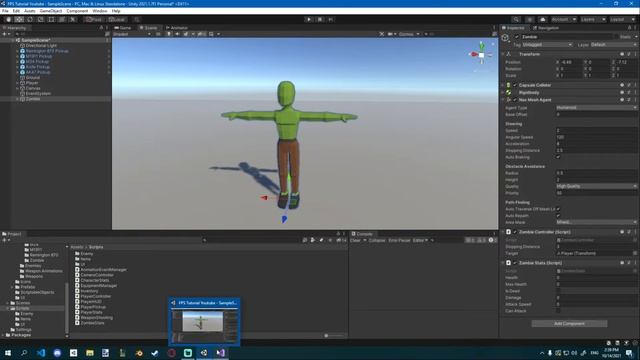Open the Transform component options menu icon
Image resolution: width=640 pixels, height=360 pixels.
635,54
